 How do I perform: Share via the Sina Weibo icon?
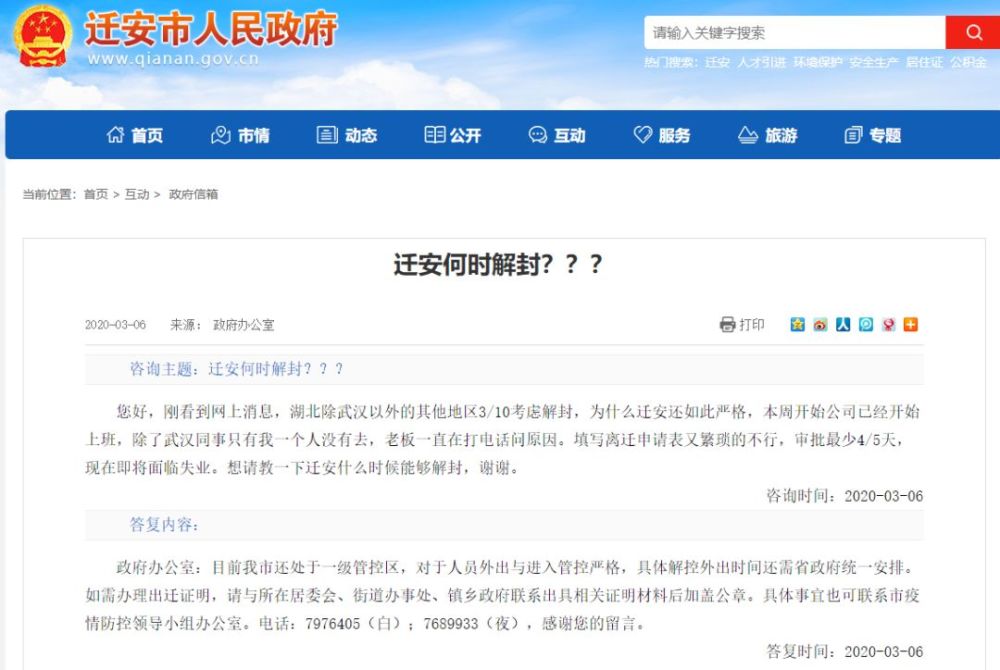[x=820, y=324]
